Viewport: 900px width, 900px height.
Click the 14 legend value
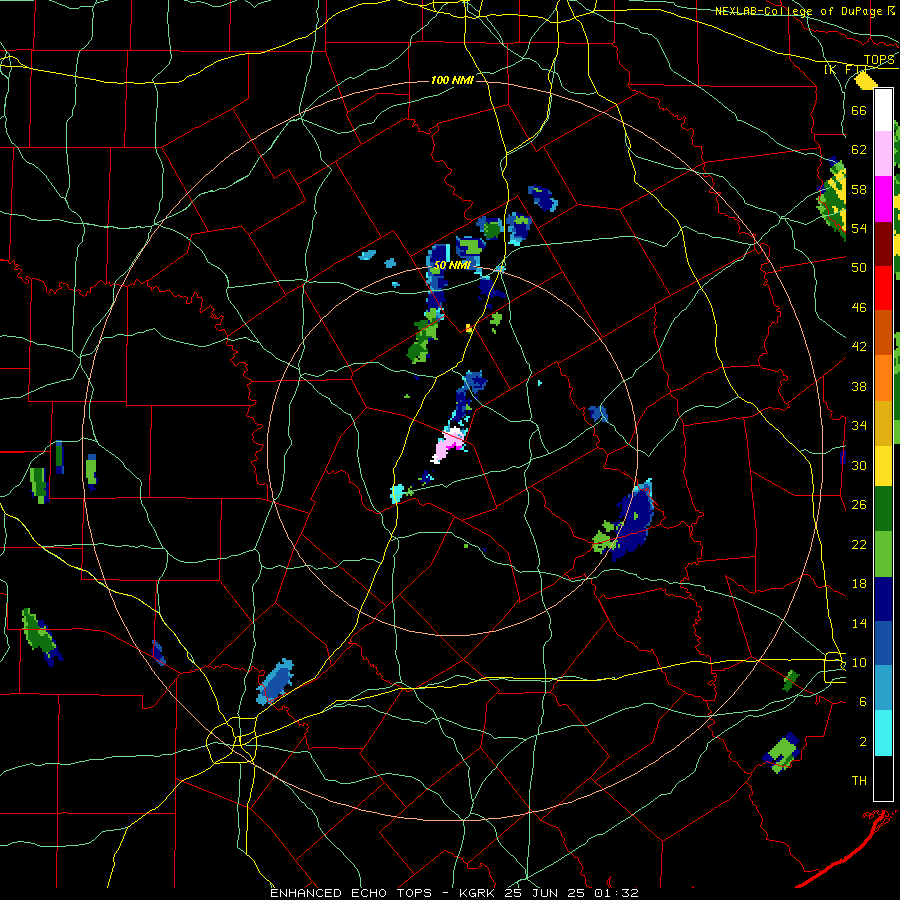(859, 623)
